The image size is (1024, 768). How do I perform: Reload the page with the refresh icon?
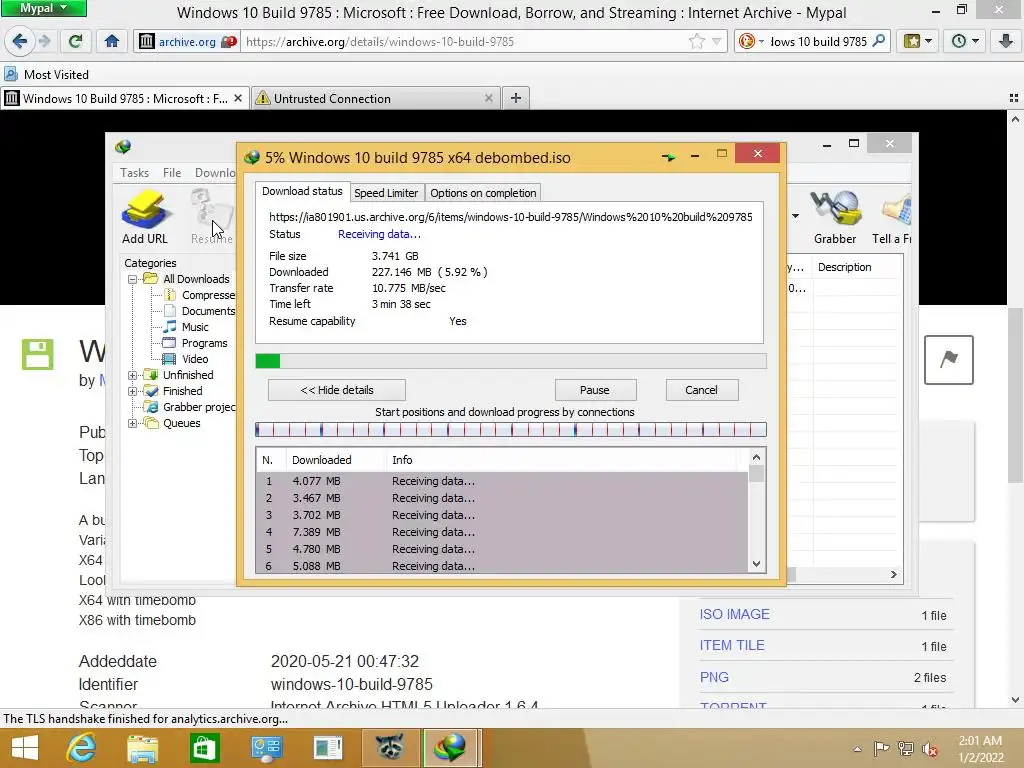tap(75, 42)
